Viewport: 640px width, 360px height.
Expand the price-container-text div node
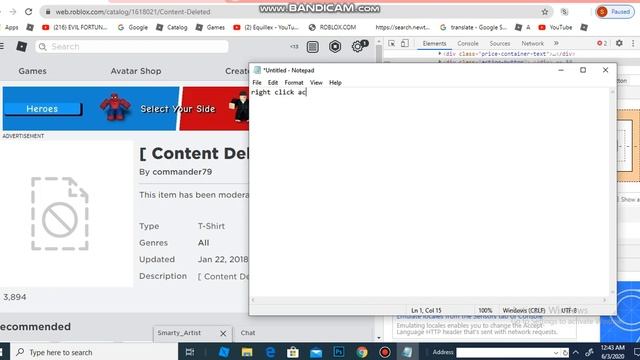click(440, 54)
